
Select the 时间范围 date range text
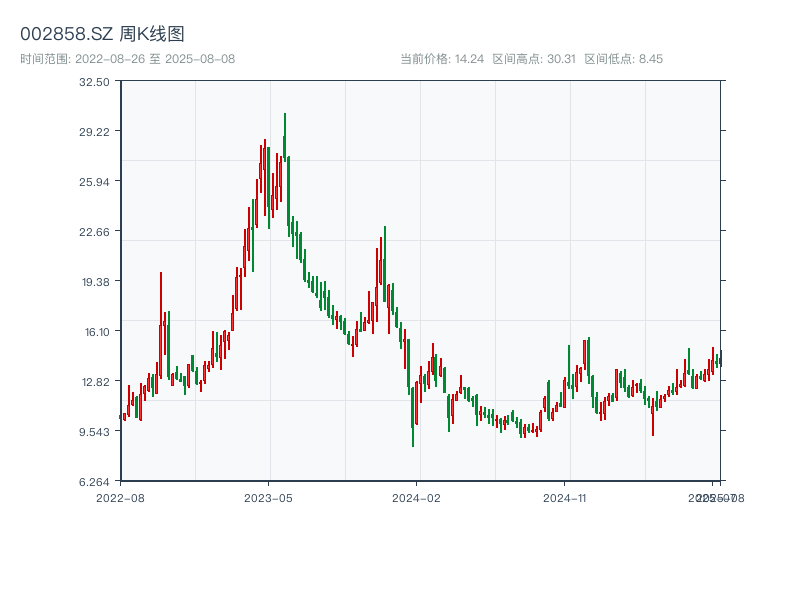(x=127, y=59)
